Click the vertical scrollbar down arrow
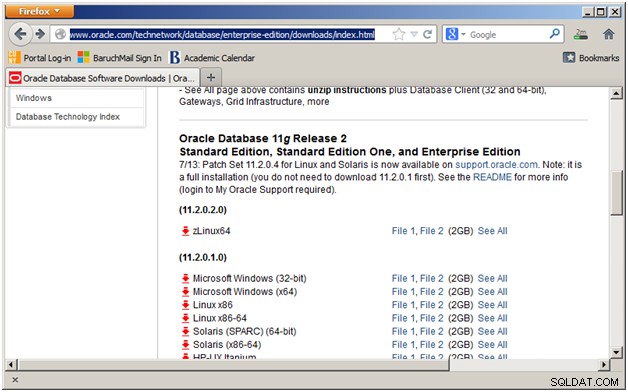 (x=616, y=352)
